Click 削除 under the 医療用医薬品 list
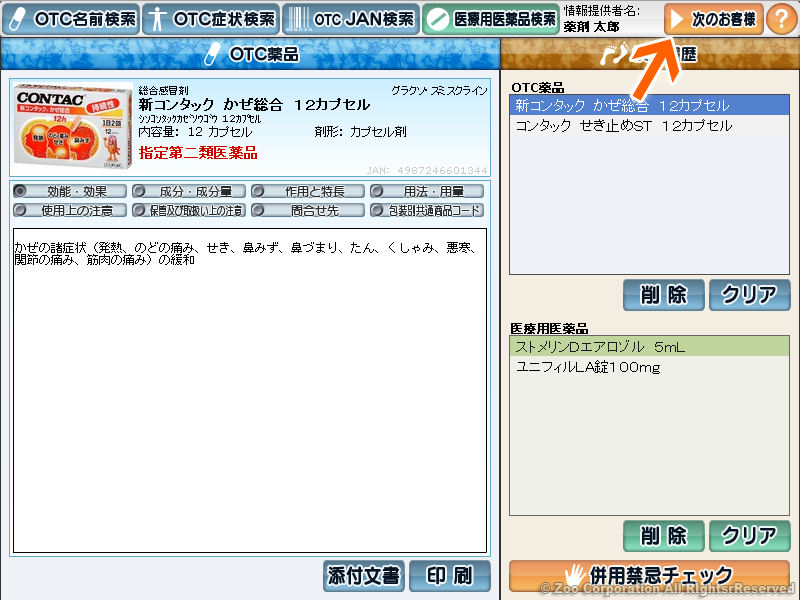The width and height of the screenshot is (800, 600). coord(663,536)
